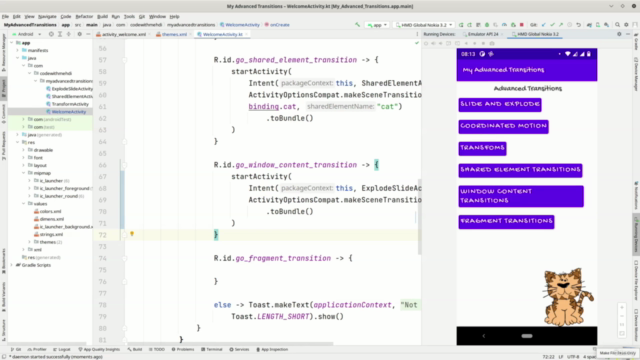Open the Navigate menu
Viewport: 640px width, 360px height.
[47, 17]
